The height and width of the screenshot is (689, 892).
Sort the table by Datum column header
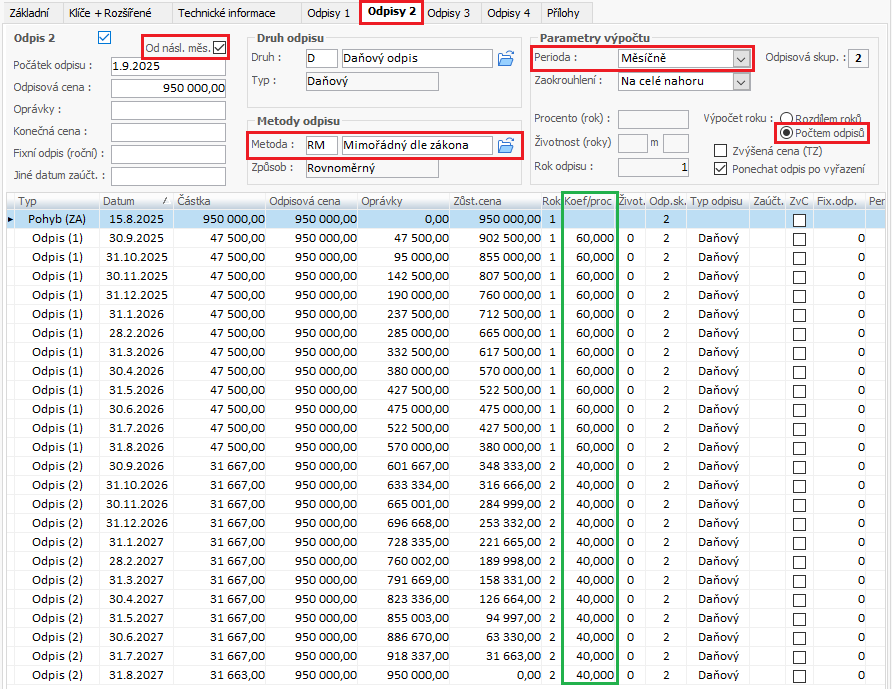pos(136,201)
